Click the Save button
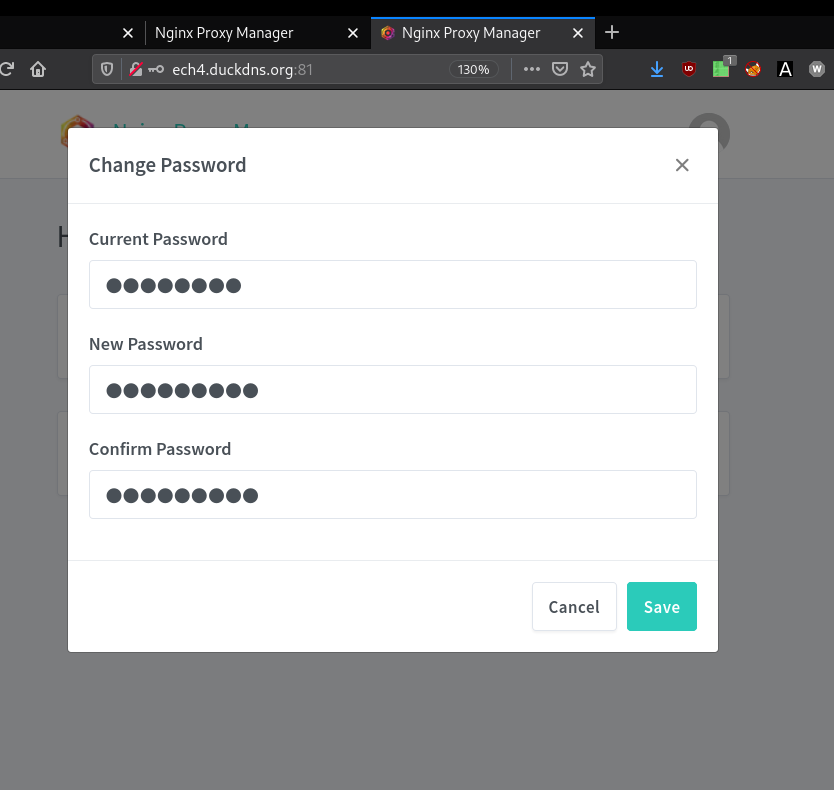 (x=661, y=607)
